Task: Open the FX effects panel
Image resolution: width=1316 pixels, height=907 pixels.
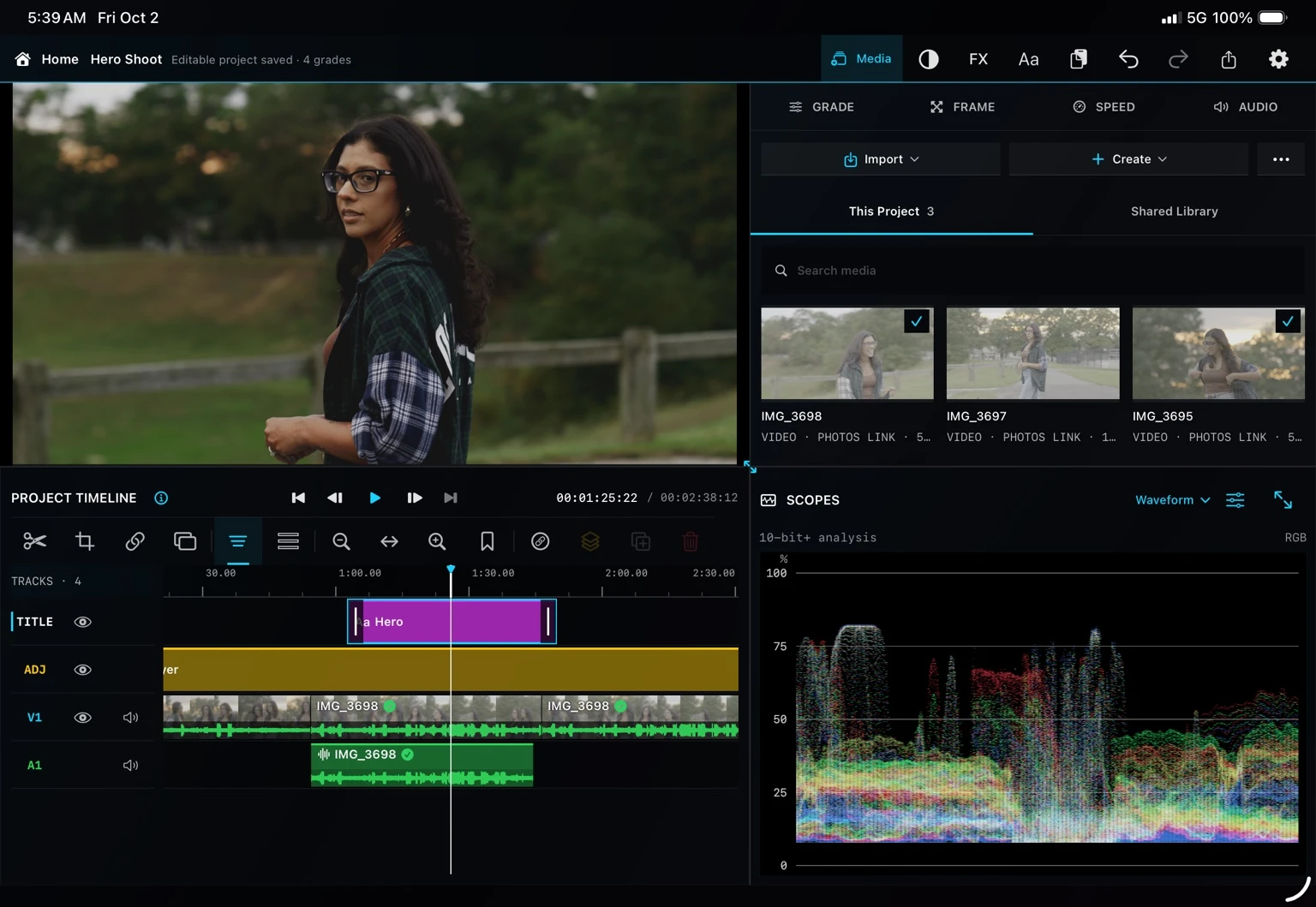Action: point(978,59)
